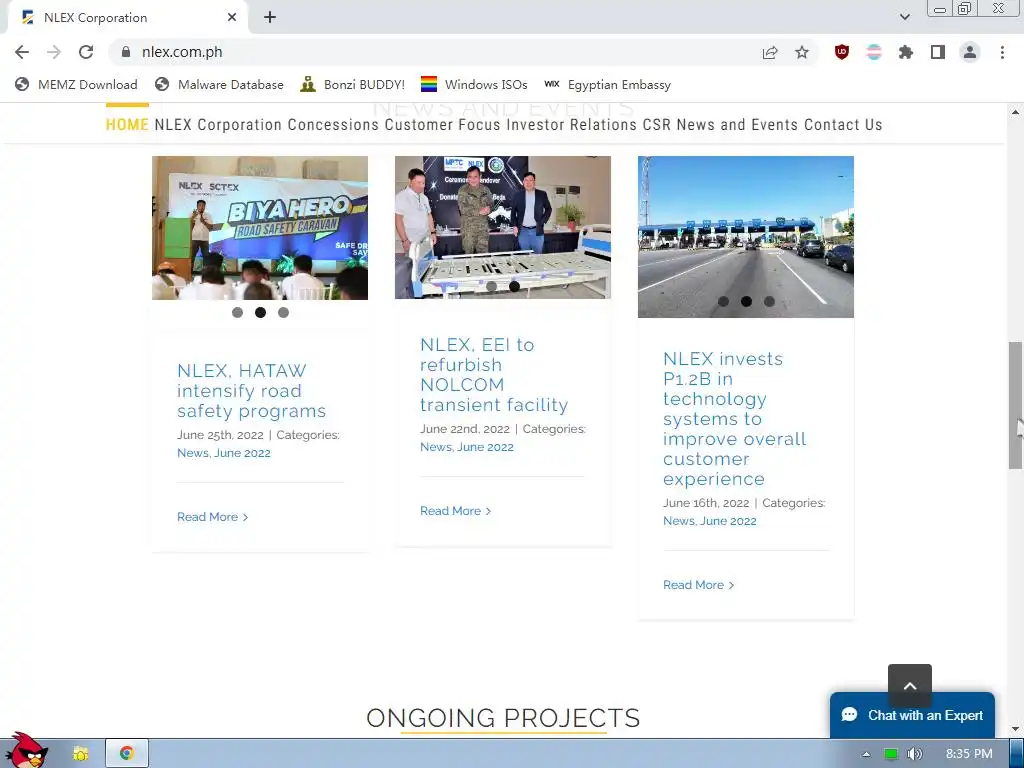The width and height of the screenshot is (1024, 768).
Task: Open Customer Focus menu item
Action: click(x=443, y=124)
